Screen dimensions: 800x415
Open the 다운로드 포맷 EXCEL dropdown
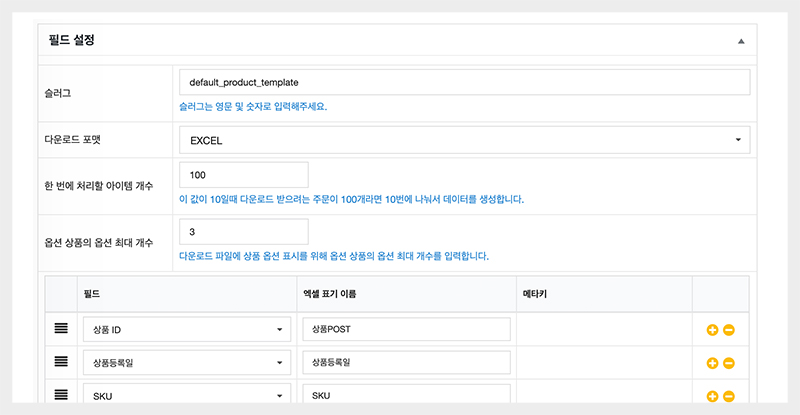click(x=464, y=140)
